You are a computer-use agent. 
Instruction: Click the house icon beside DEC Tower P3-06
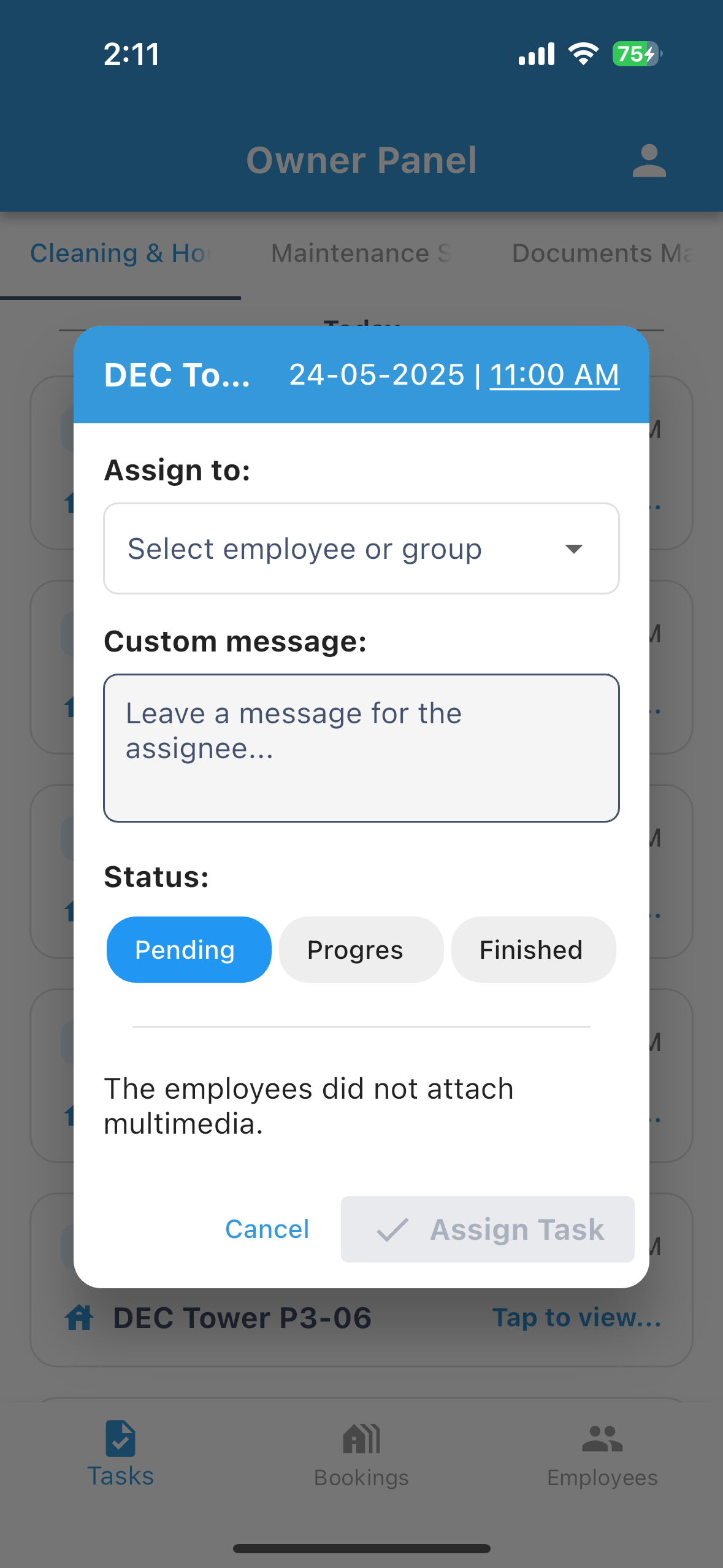coord(80,1318)
